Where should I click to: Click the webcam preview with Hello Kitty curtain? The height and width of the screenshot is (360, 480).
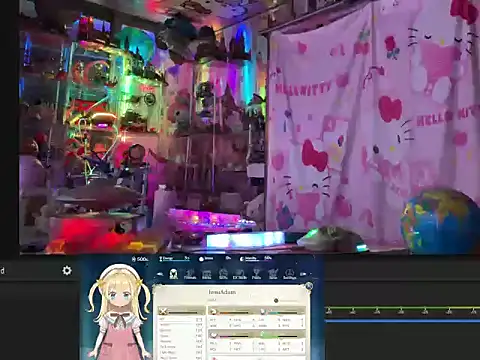[250, 127]
